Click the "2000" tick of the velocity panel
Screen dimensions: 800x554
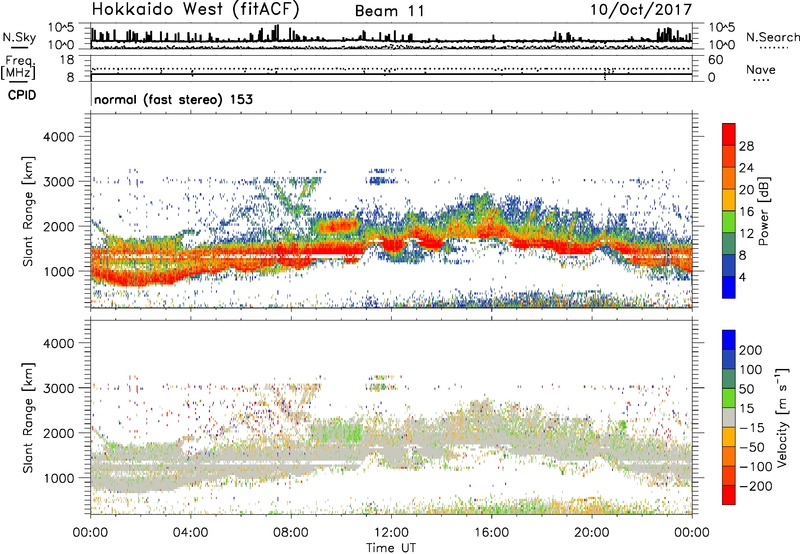coord(59,433)
